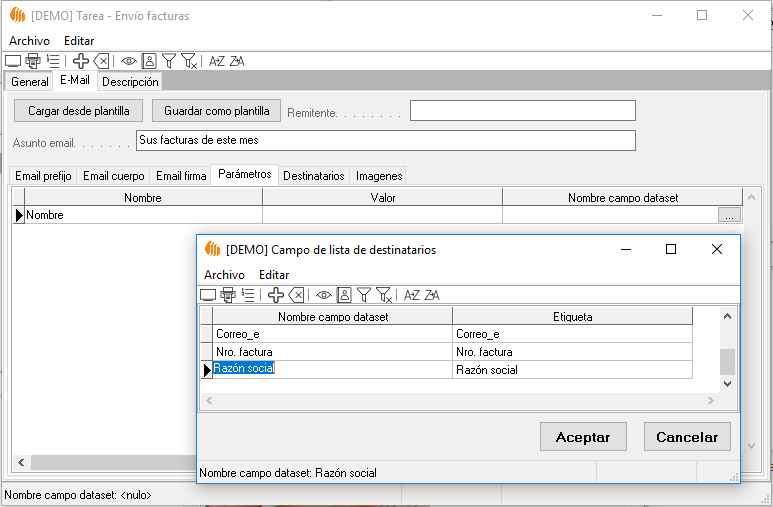Click the funnel filter icon in the destinatarios dialog toolbar

click(364, 295)
